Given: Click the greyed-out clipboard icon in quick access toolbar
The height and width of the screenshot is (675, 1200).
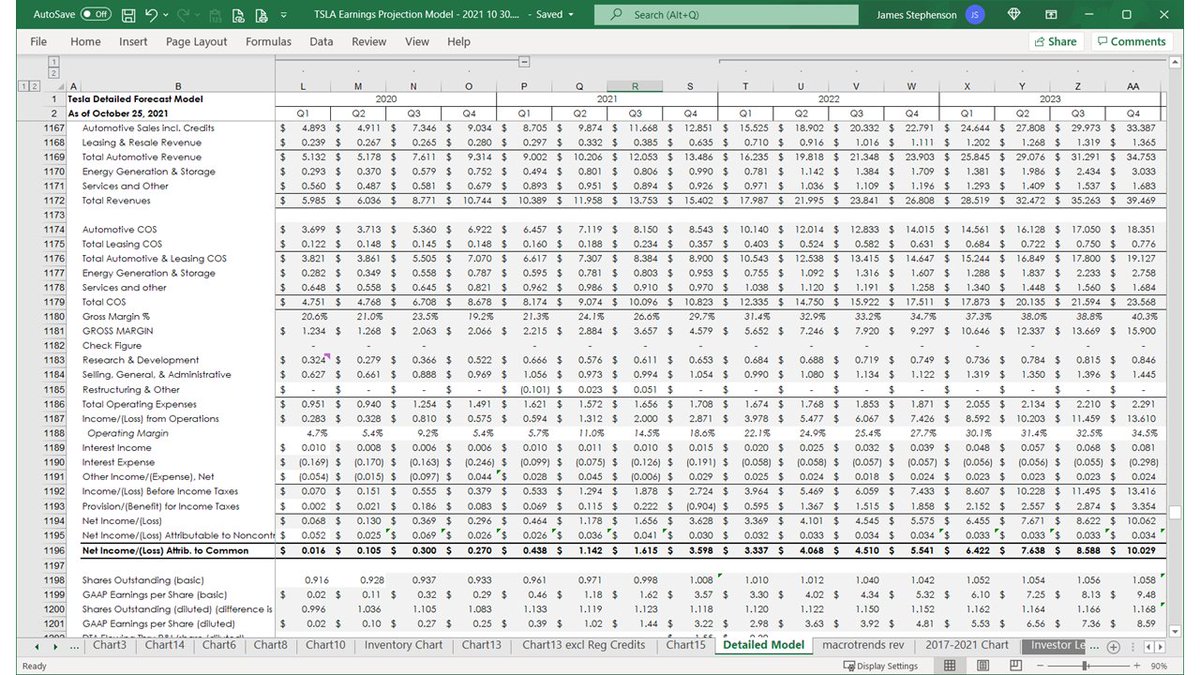Looking at the screenshot, I should pos(213,15).
